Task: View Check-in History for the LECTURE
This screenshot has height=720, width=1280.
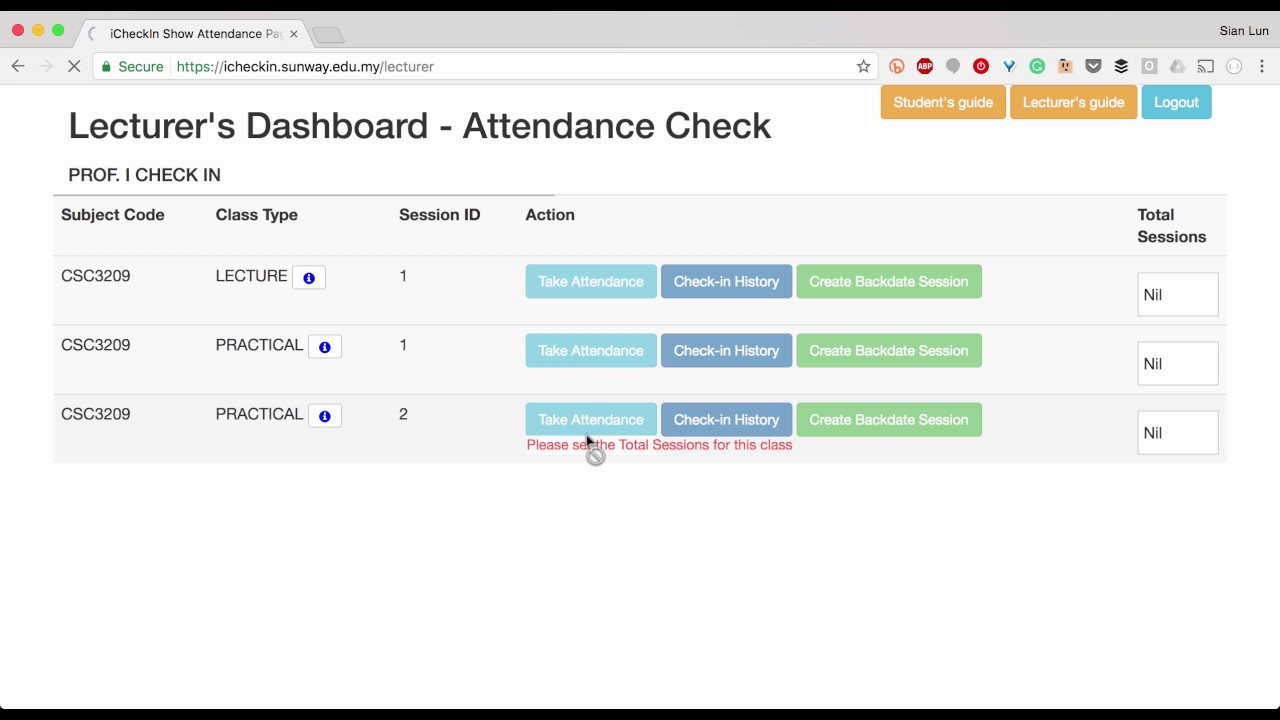Action: [726, 281]
